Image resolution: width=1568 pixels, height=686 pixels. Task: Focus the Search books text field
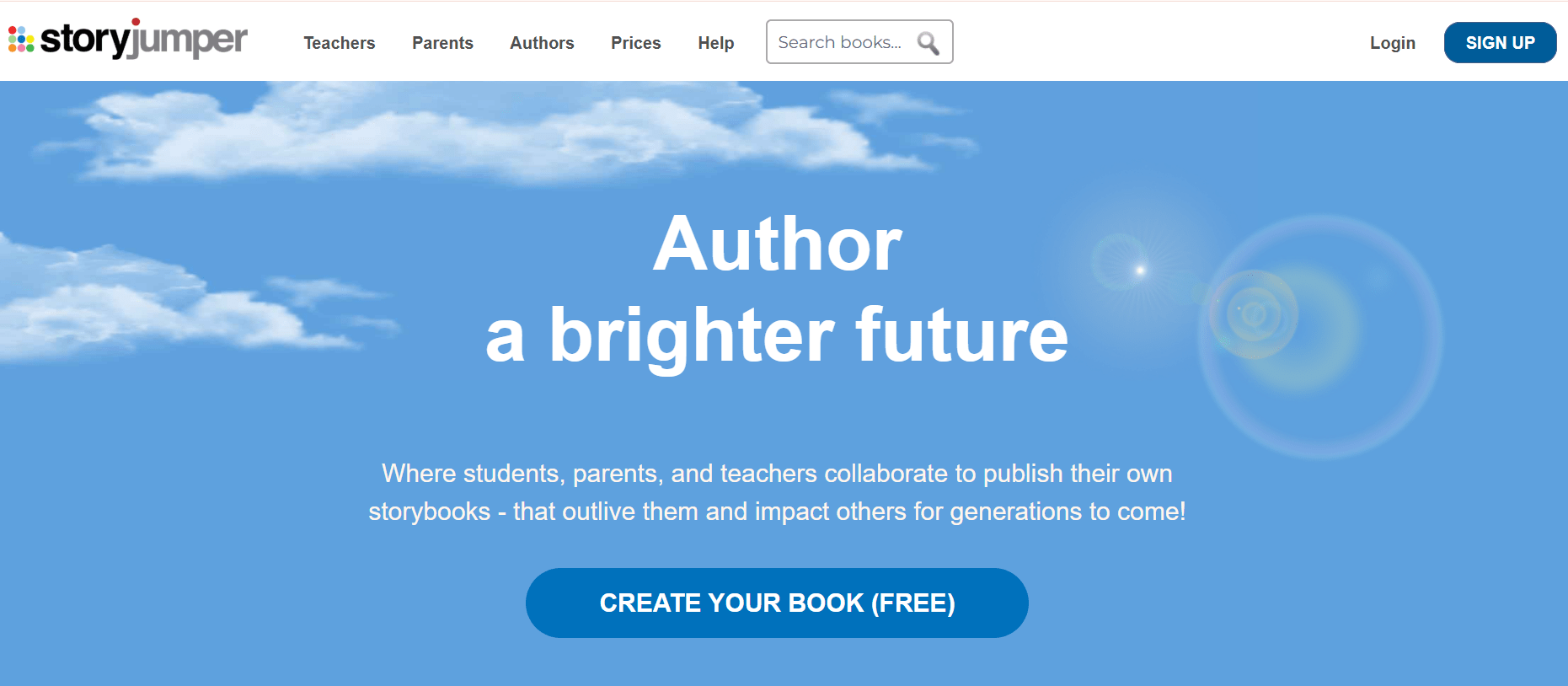pos(839,42)
